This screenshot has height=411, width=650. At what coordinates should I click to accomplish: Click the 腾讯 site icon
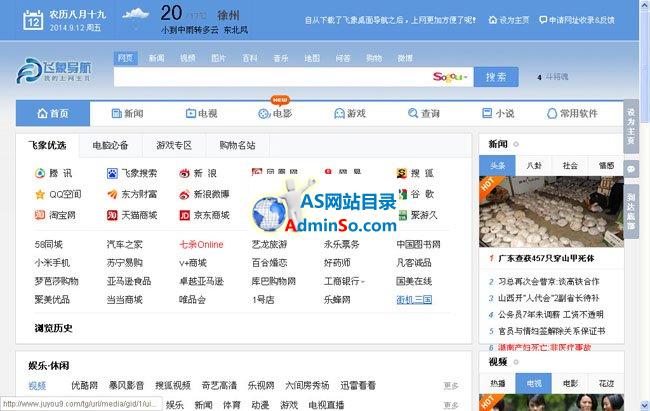click(x=40, y=173)
